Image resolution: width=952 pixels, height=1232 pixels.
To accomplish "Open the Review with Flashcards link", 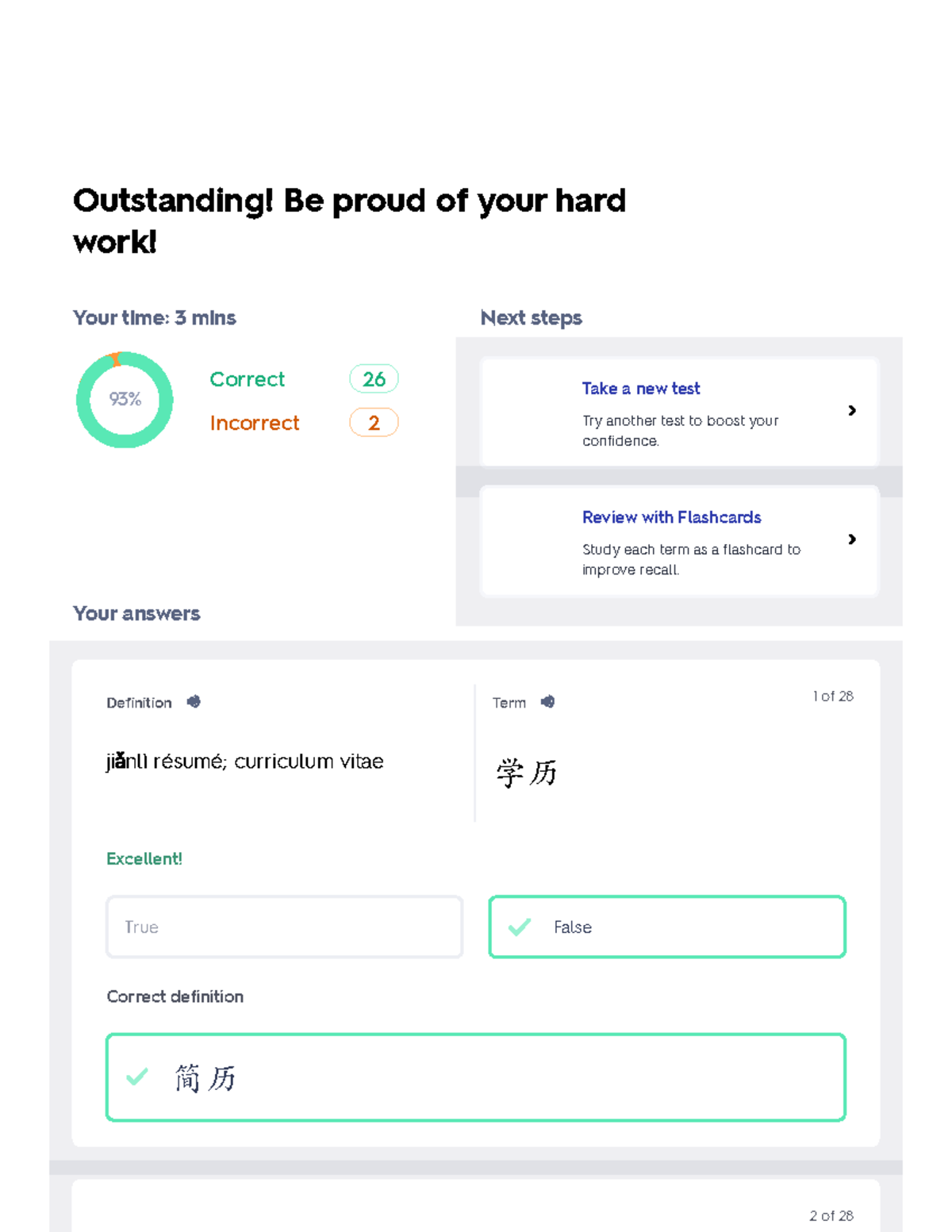I will click(671, 516).
